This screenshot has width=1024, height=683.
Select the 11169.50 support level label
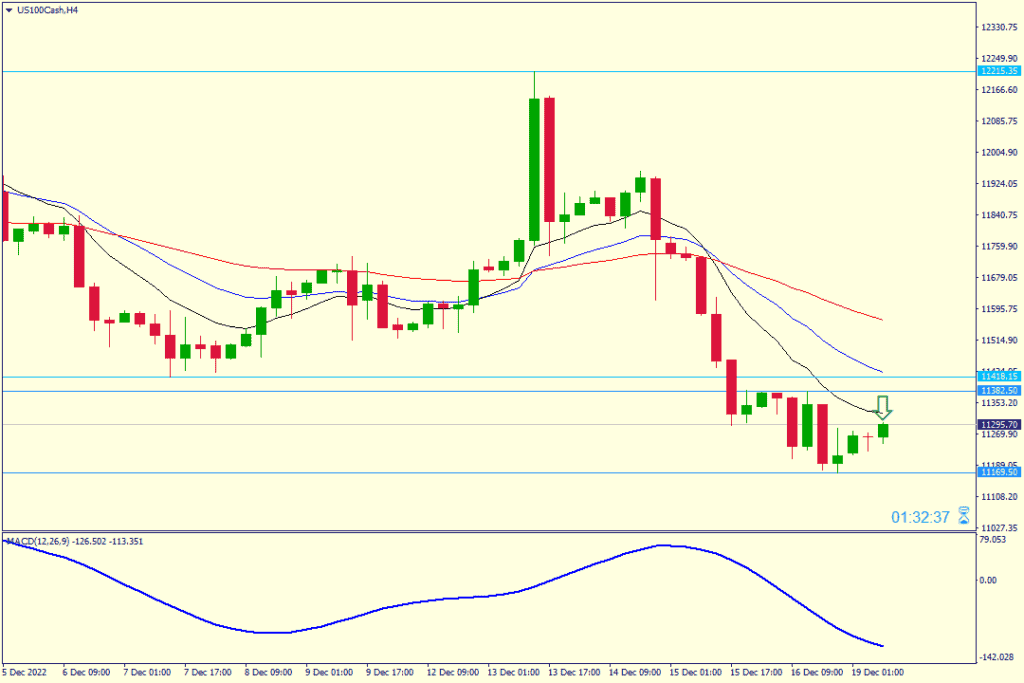tap(999, 472)
